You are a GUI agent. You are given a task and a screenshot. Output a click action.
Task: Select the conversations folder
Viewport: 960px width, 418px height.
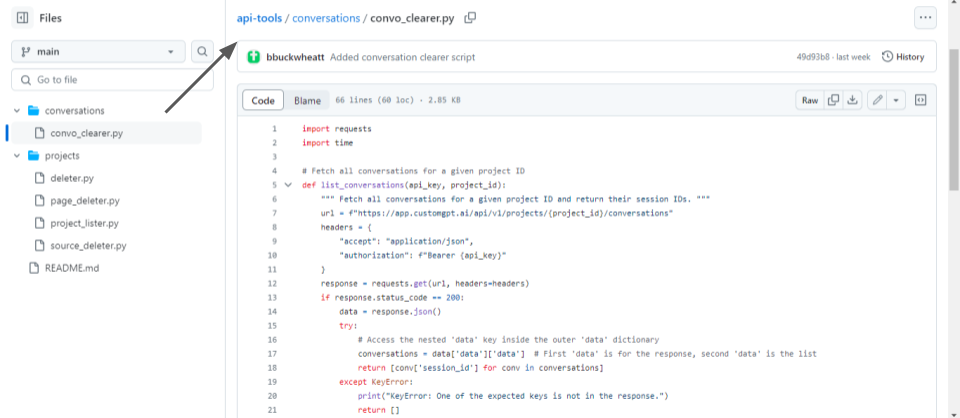74,111
